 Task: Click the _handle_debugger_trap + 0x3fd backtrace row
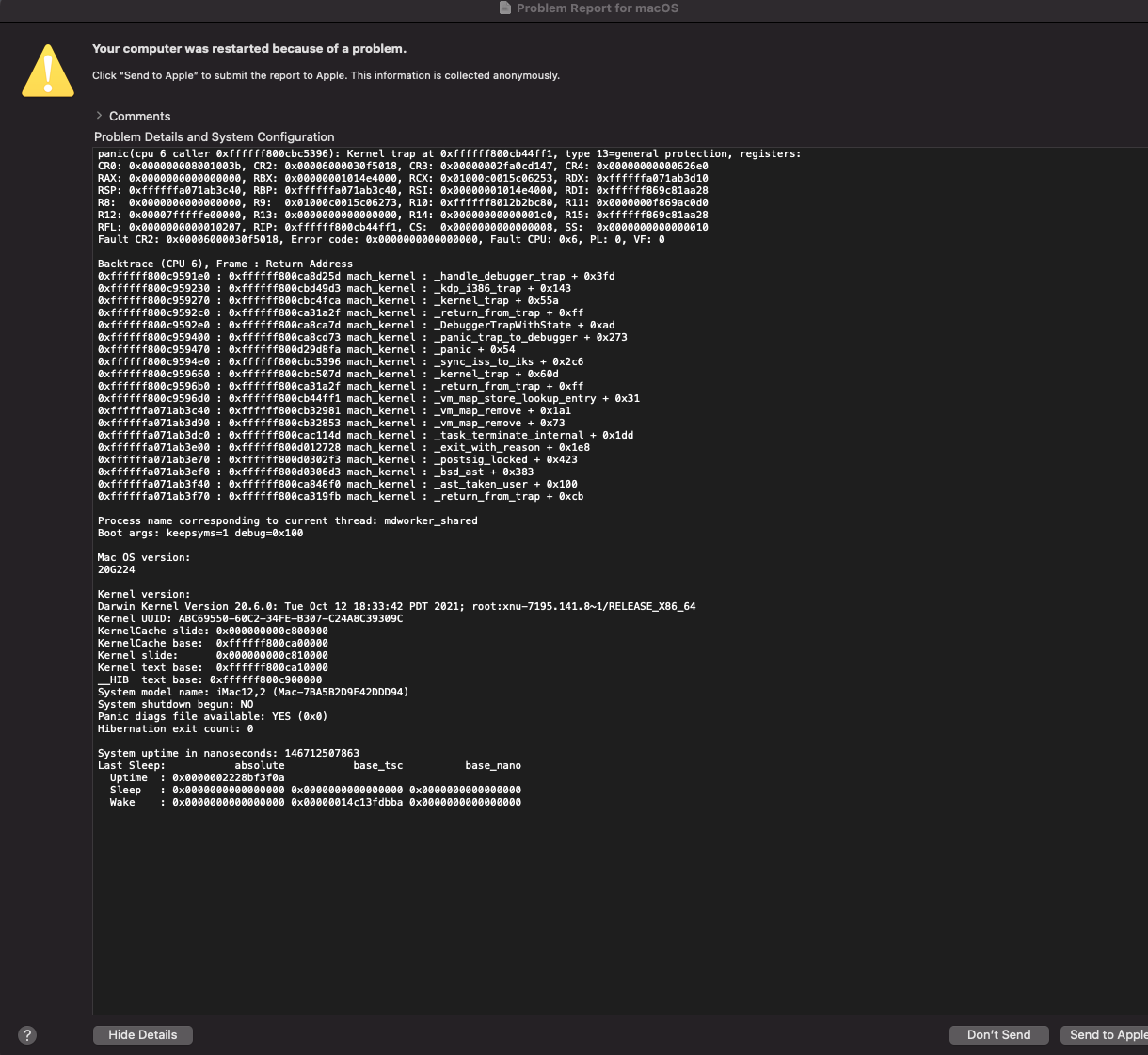coord(357,276)
